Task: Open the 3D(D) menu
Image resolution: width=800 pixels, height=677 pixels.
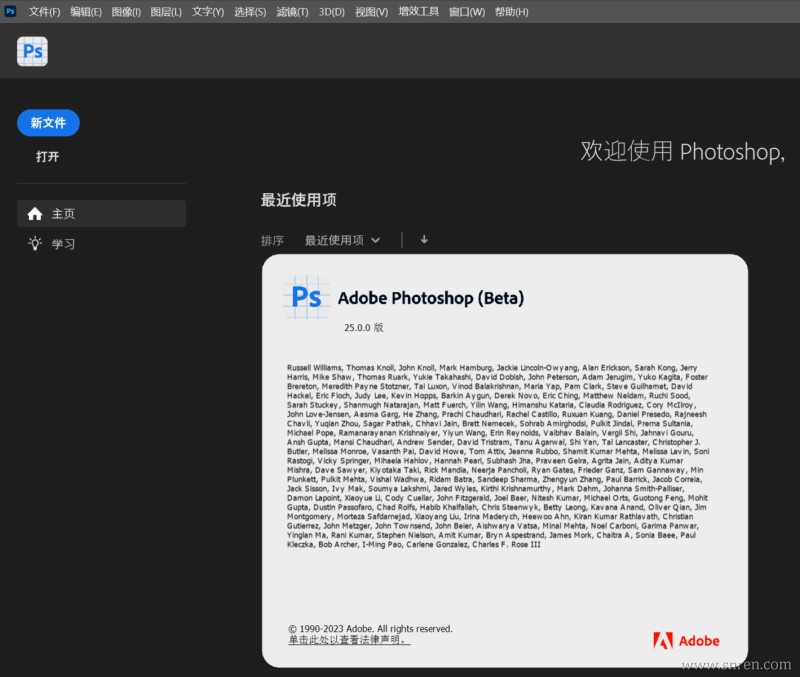Action: pos(332,12)
